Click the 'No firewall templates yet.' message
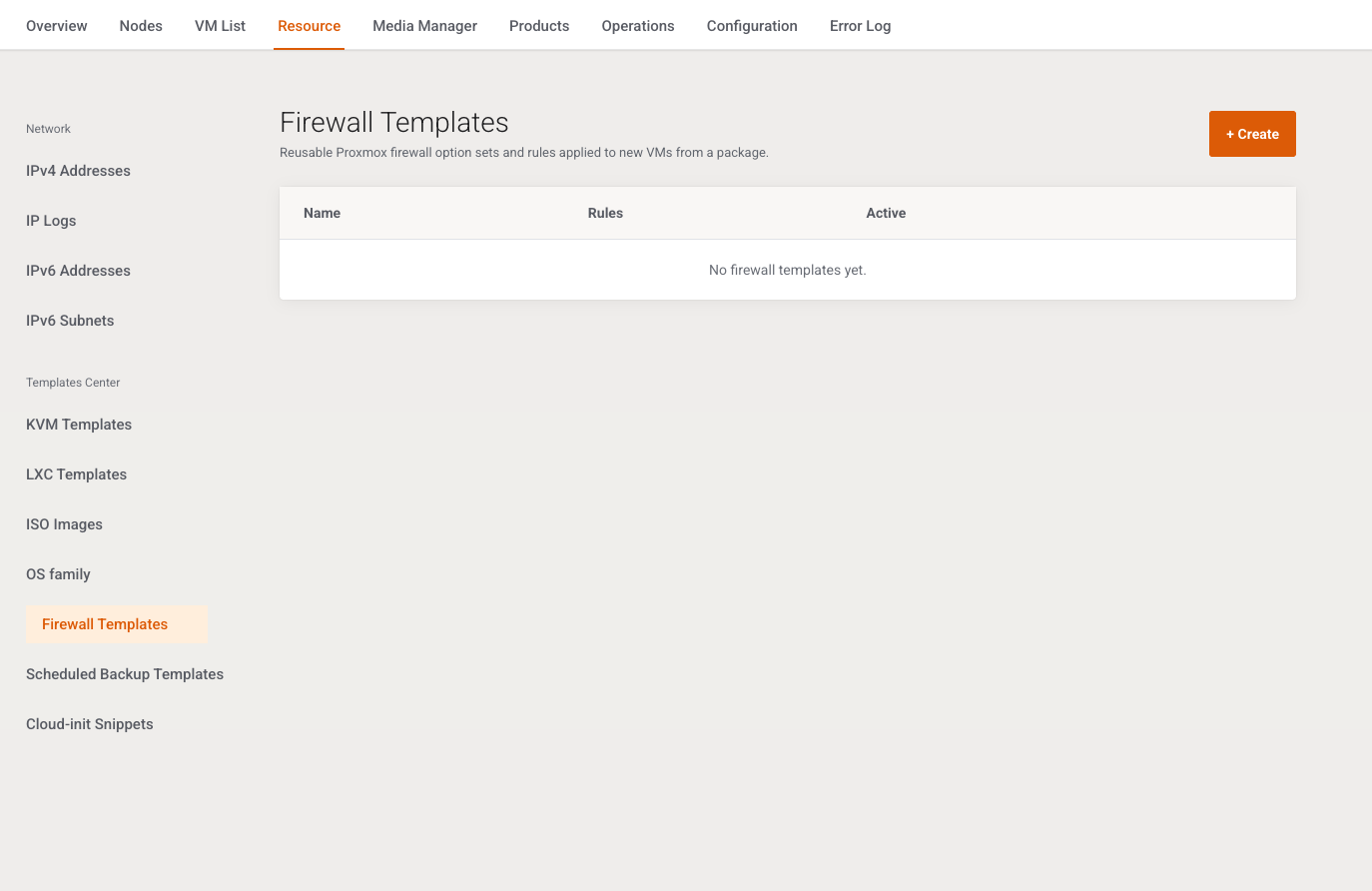 click(788, 270)
